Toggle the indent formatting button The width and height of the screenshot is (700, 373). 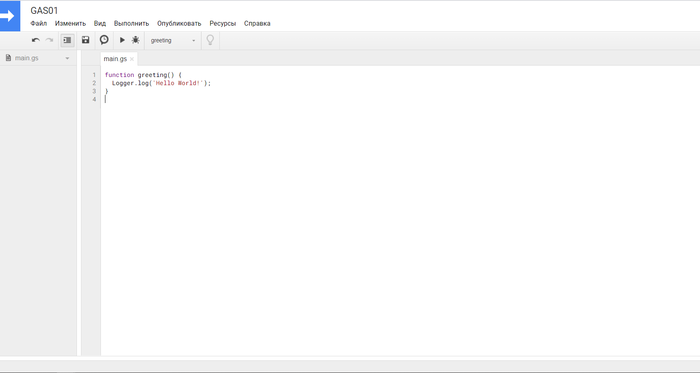pos(67,40)
